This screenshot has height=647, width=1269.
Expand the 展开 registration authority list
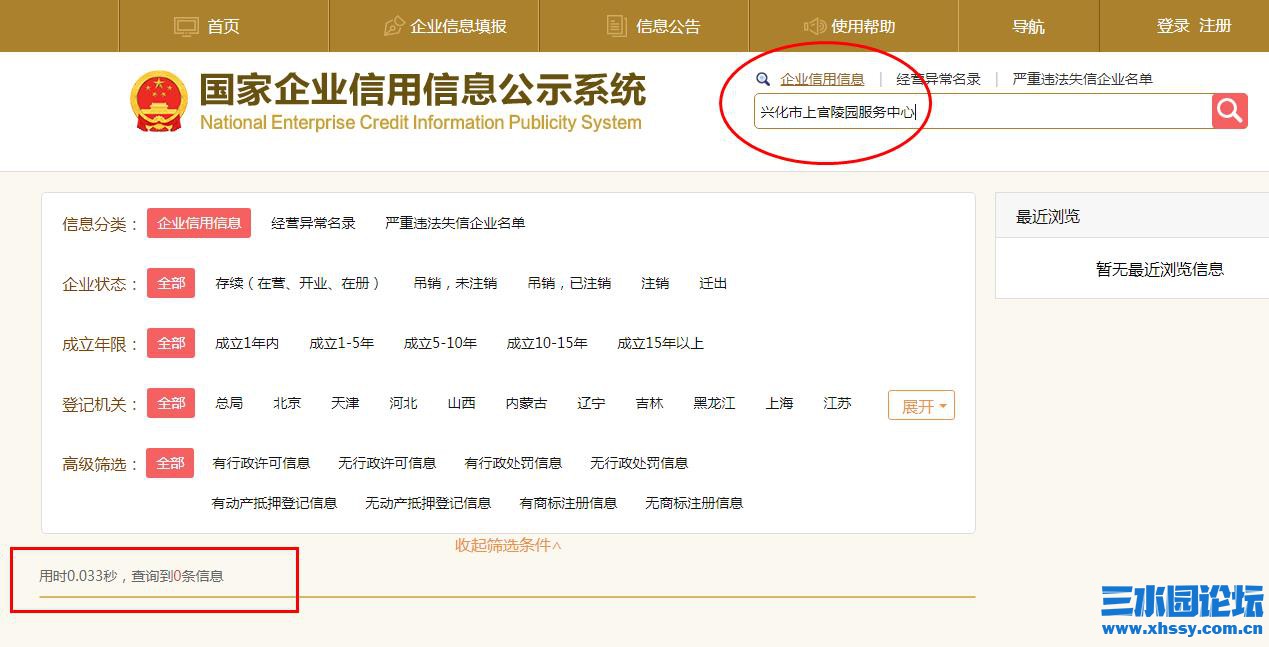[x=921, y=405]
